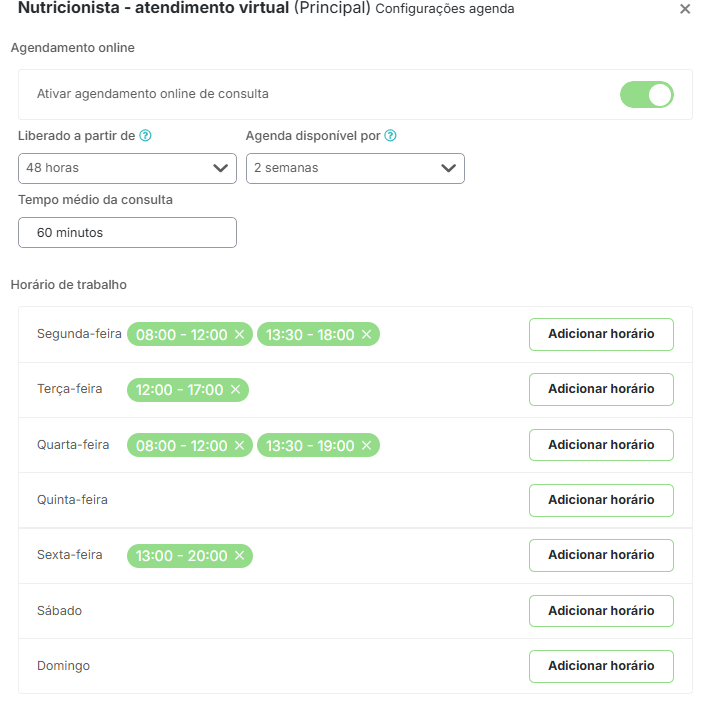Disable online appointment scheduling toggle
Viewport: 705px width, 705px height.
tap(647, 95)
